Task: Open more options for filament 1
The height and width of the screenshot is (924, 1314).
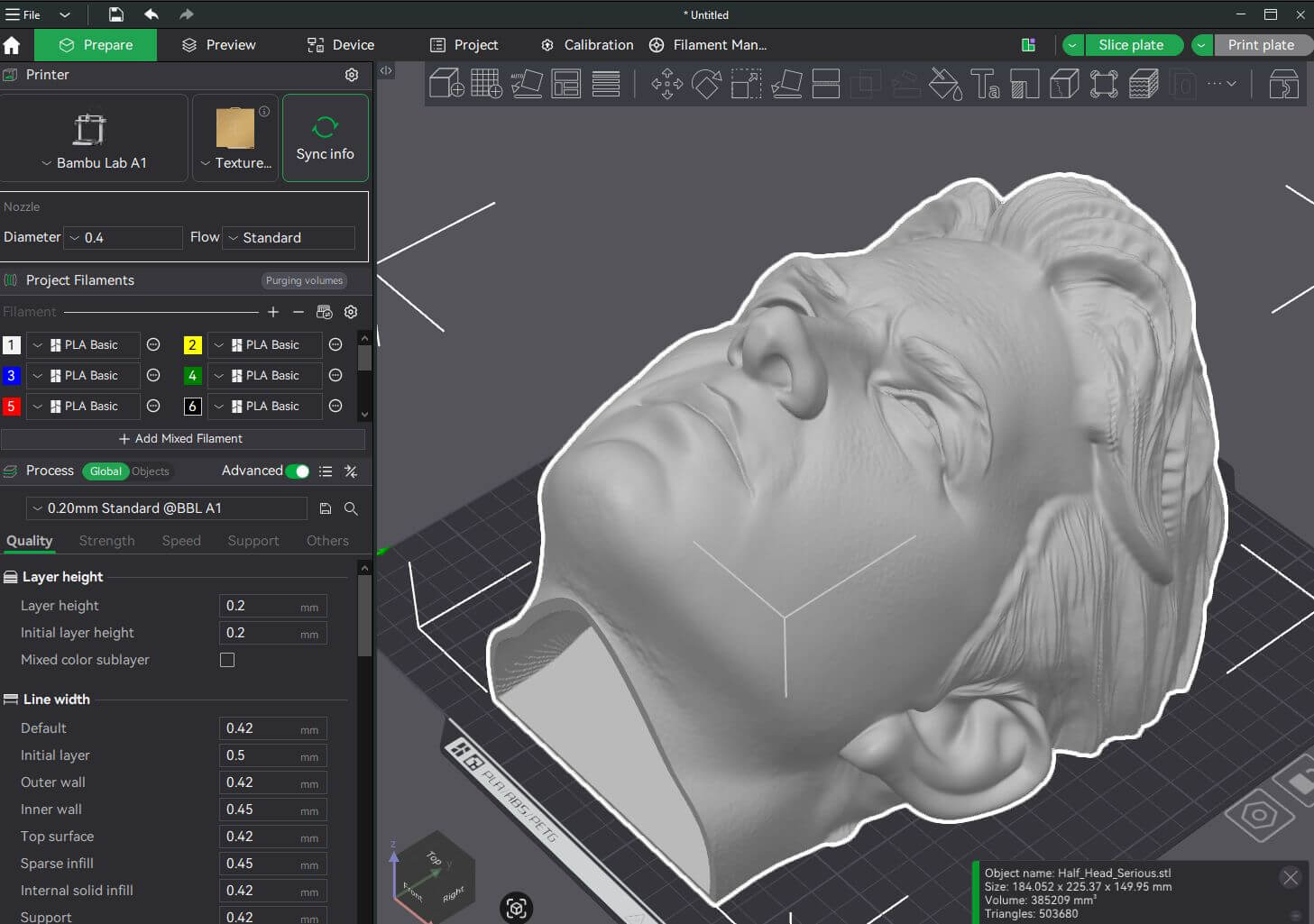Action: (153, 345)
